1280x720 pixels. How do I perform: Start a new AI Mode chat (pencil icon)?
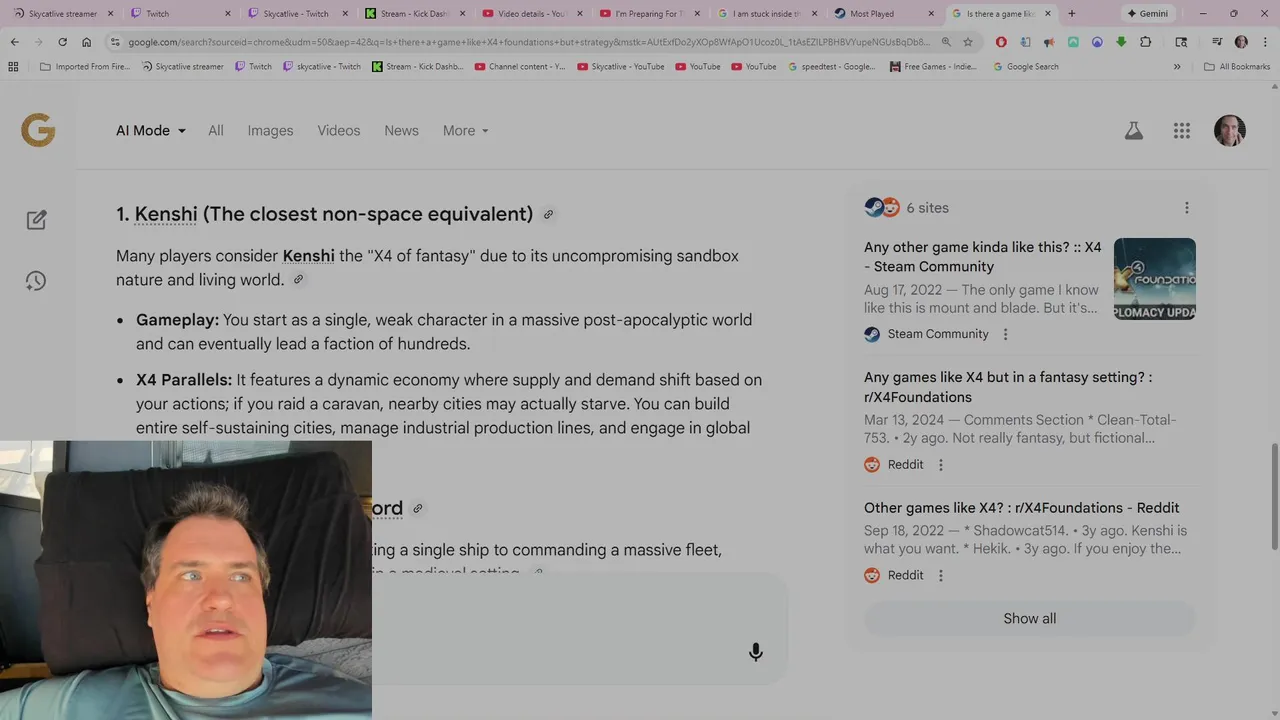coord(37,220)
